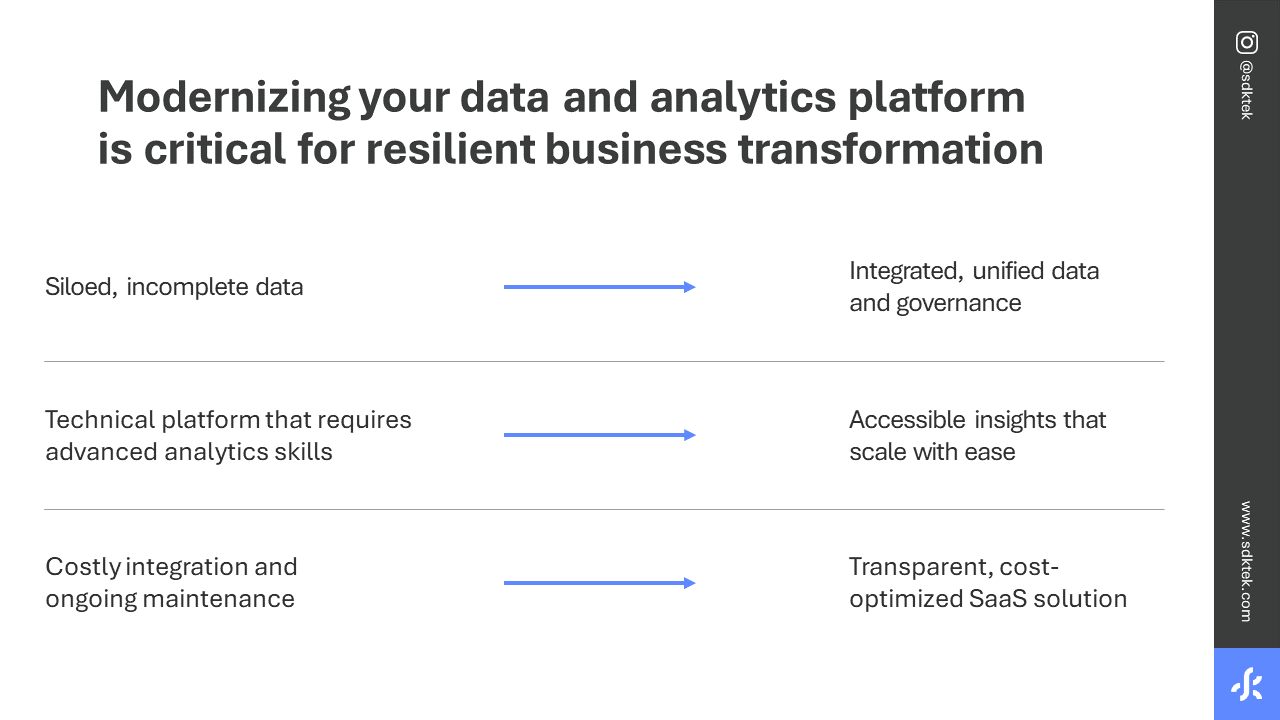Click the Technical platform that requires text
Viewport: 1280px width, 720px height.
click(228, 420)
